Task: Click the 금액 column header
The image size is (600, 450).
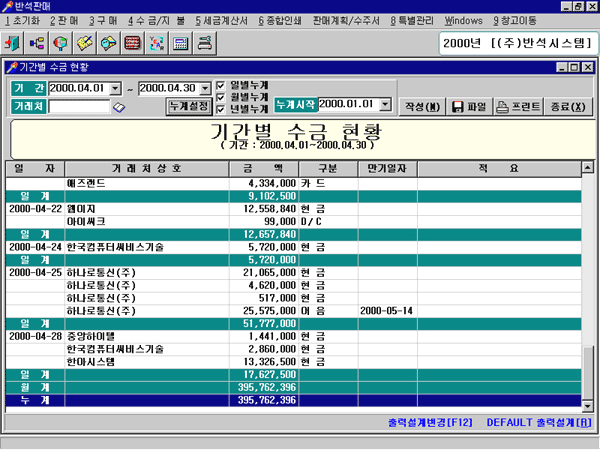Action: click(264, 169)
